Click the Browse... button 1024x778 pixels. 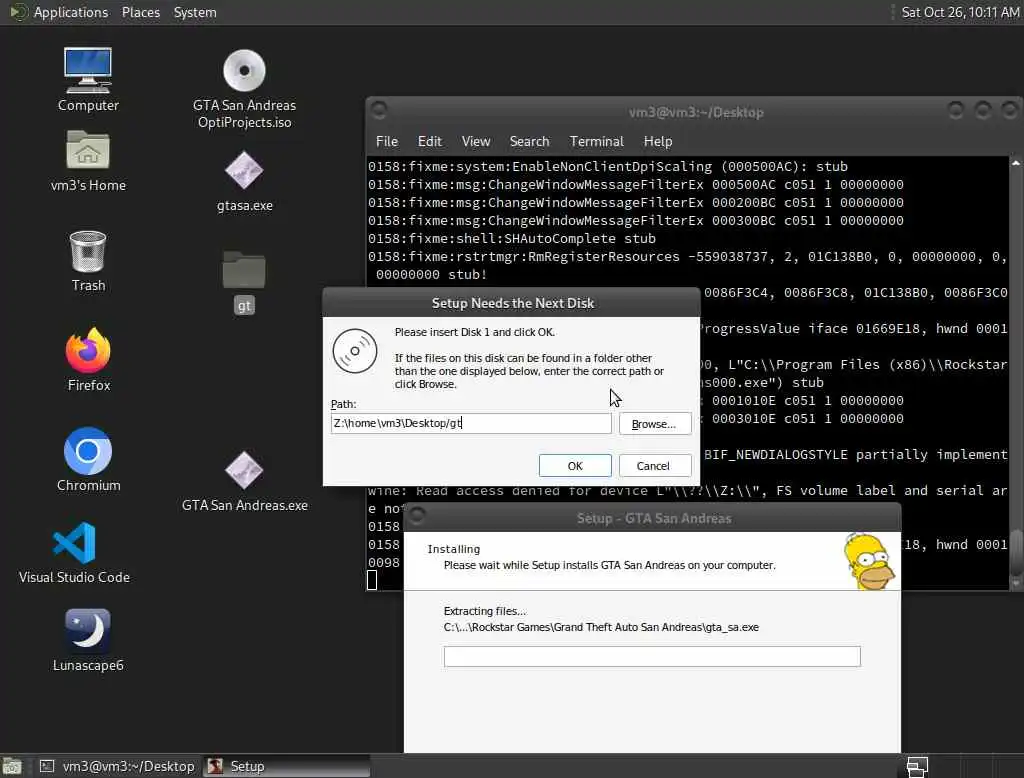pyautogui.click(x=654, y=424)
